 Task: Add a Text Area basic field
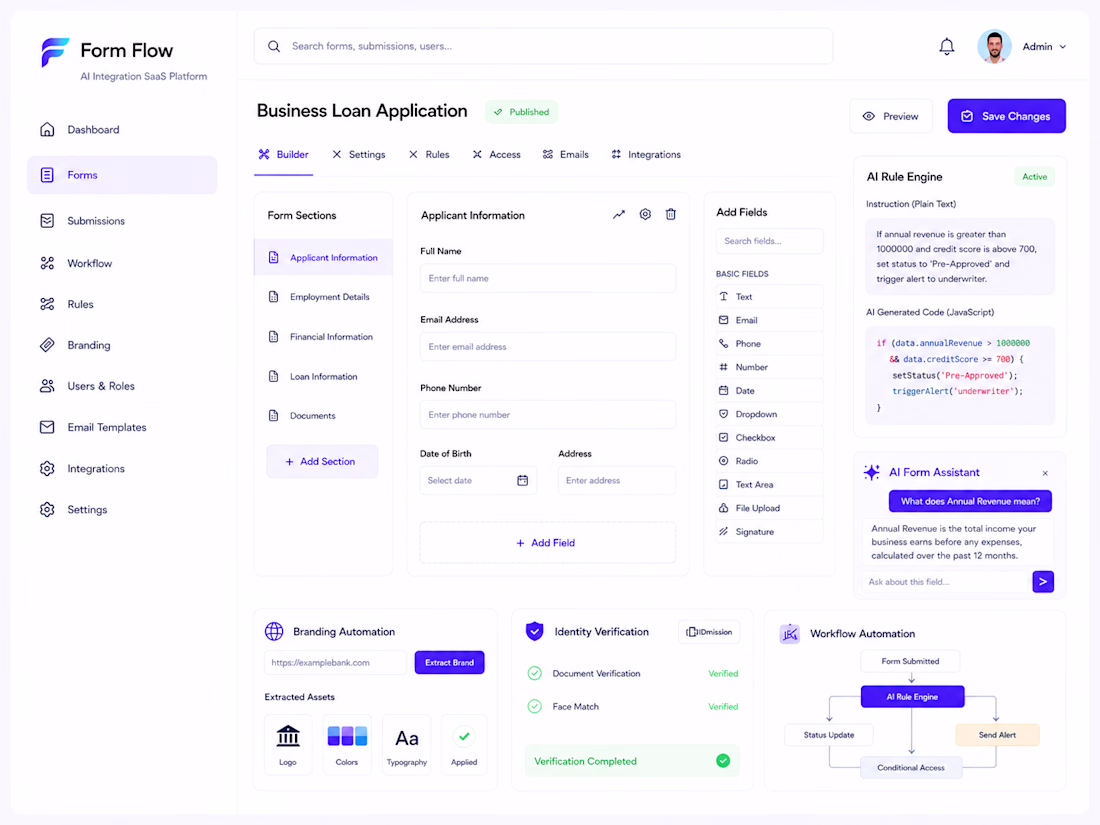(x=770, y=485)
